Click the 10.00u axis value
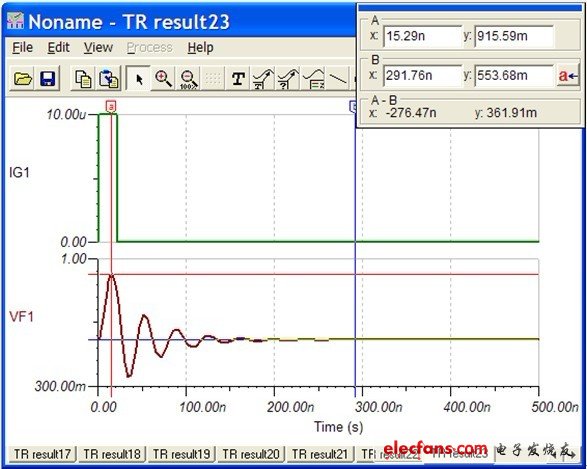Viewport: 587px width, 469px height. [66, 115]
